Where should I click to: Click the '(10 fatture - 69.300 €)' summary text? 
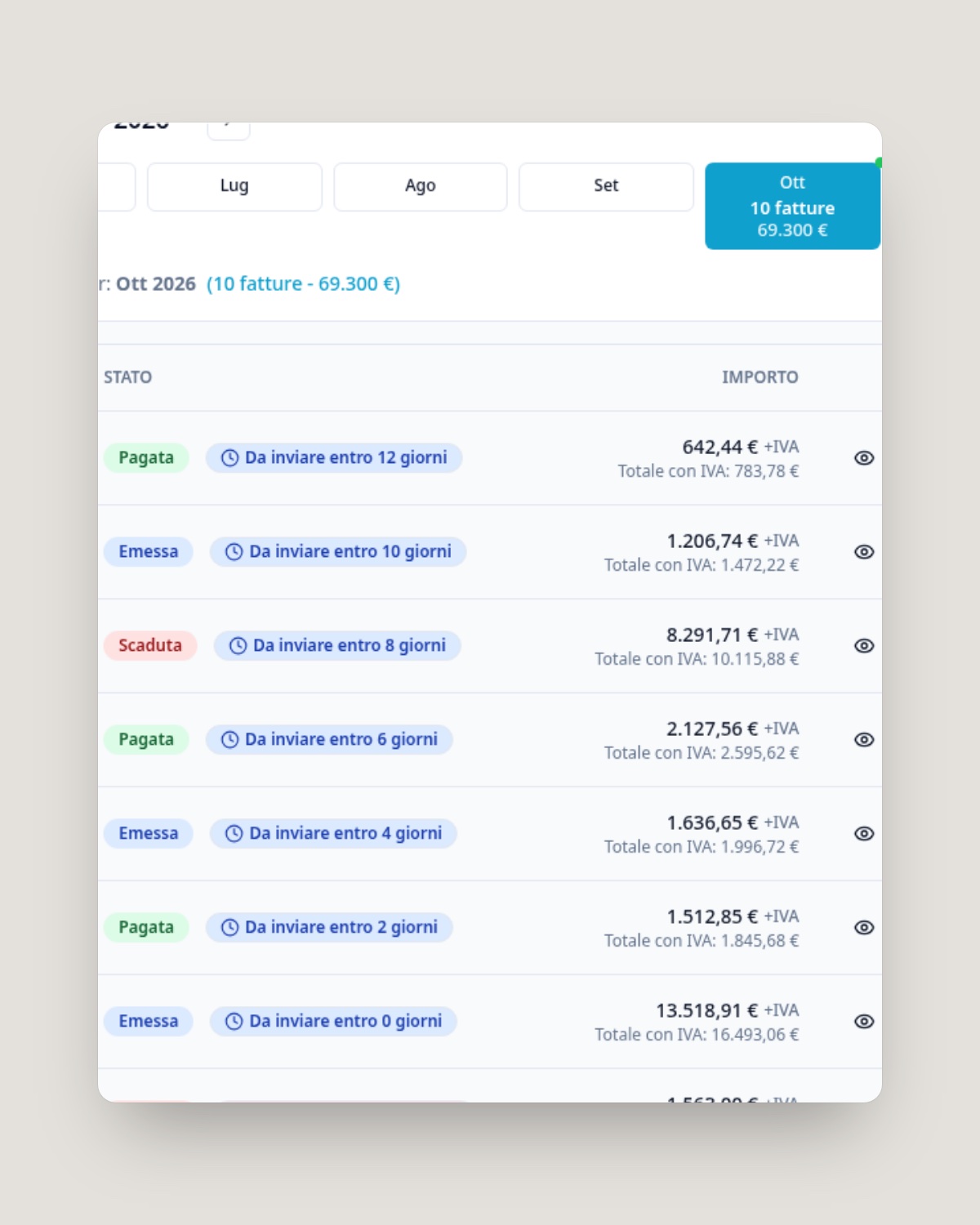pos(303,284)
